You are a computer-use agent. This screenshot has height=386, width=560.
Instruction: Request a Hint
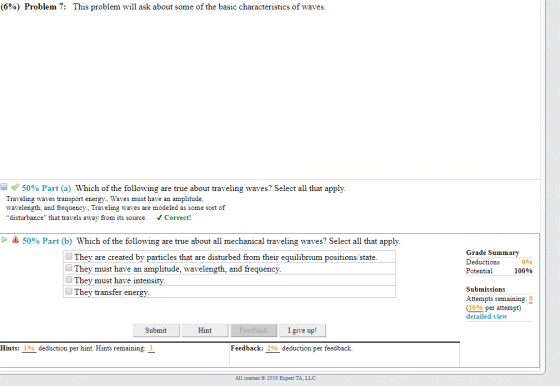pos(205,330)
